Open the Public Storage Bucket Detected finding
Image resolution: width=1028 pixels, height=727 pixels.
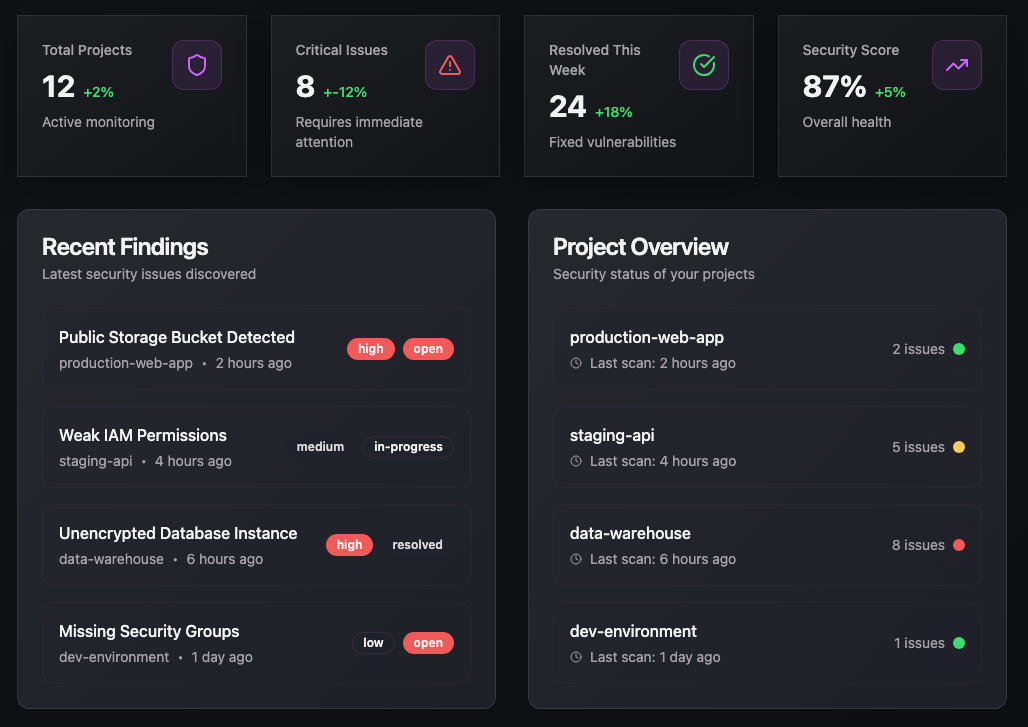pyautogui.click(x=177, y=337)
